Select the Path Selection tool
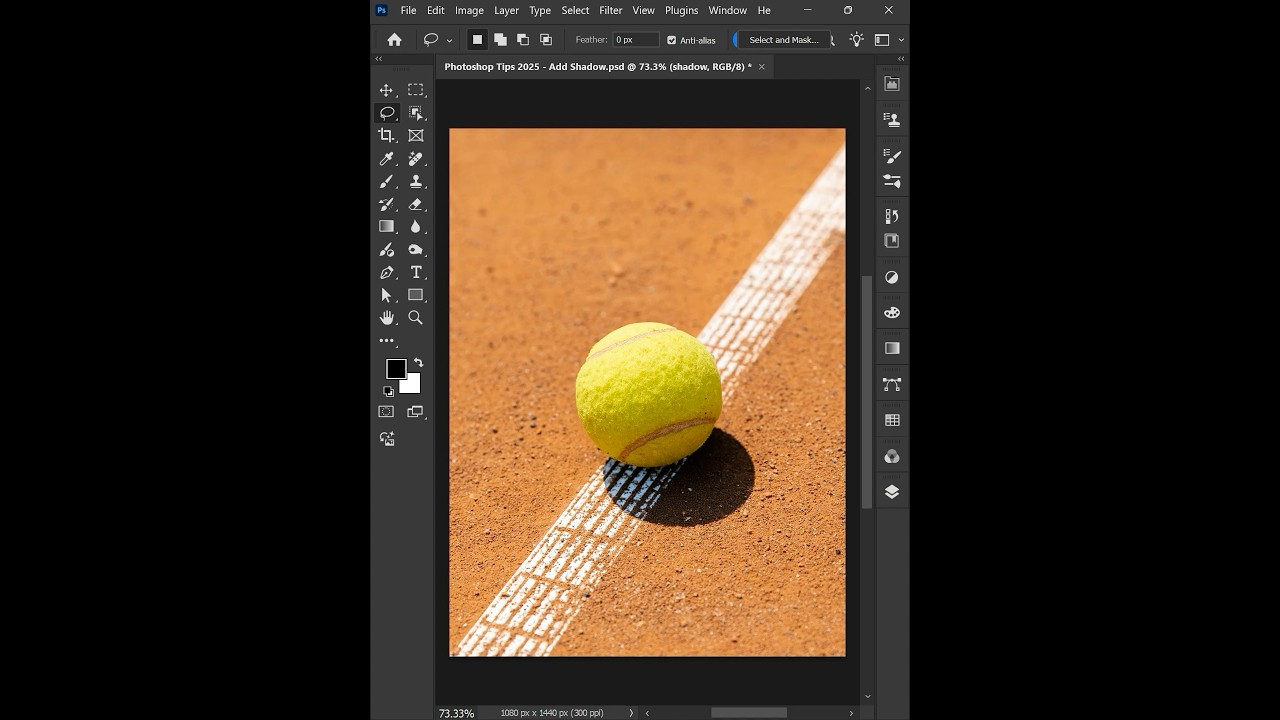Image resolution: width=1280 pixels, height=720 pixels. [x=386, y=295]
